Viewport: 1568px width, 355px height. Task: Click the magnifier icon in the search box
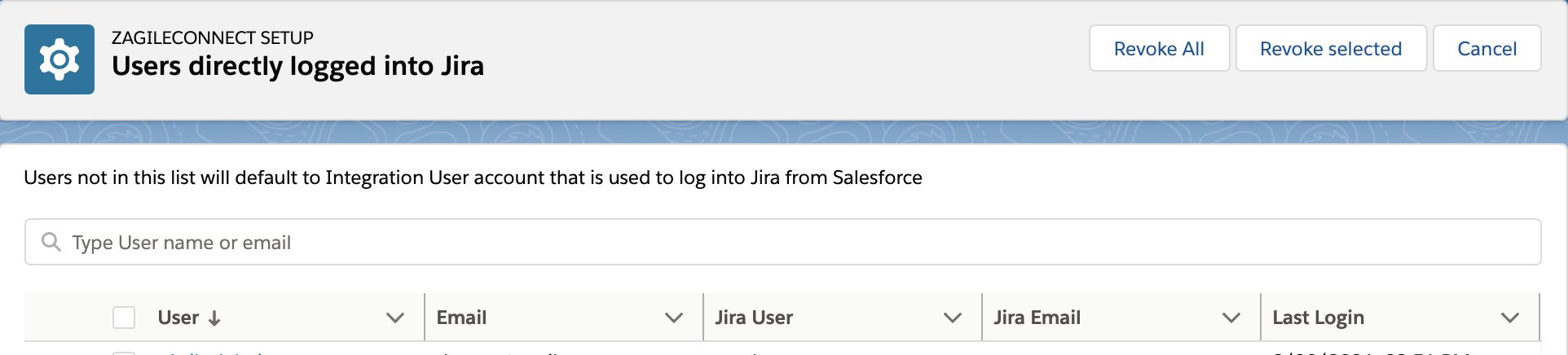tap(51, 242)
